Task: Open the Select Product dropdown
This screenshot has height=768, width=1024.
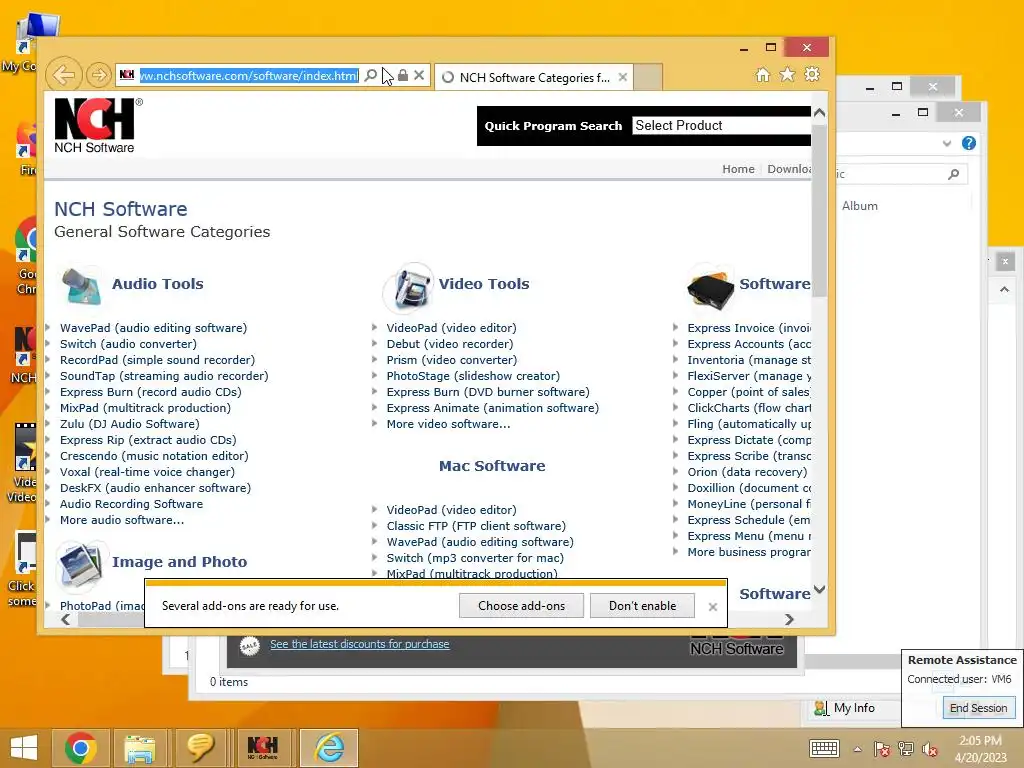Action: (x=722, y=125)
